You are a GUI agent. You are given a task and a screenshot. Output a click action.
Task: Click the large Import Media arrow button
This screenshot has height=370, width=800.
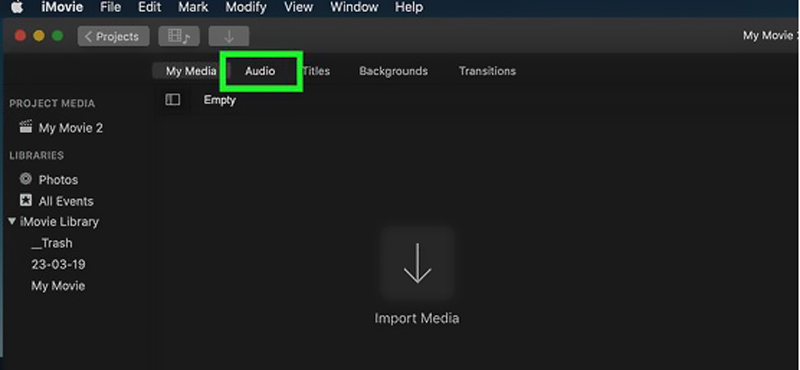pos(417,263)
